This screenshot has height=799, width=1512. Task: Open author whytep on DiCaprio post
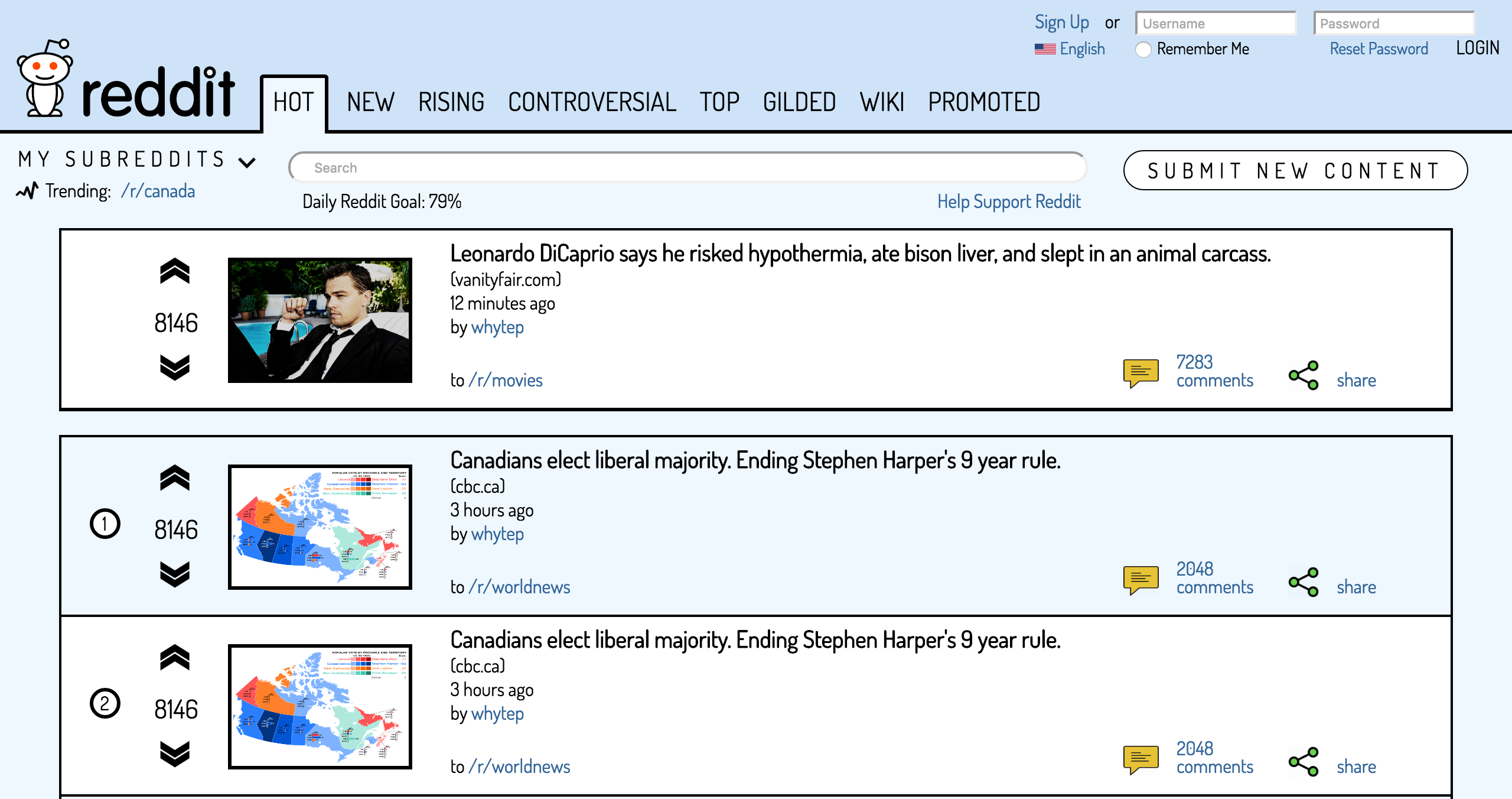point(497,327)
